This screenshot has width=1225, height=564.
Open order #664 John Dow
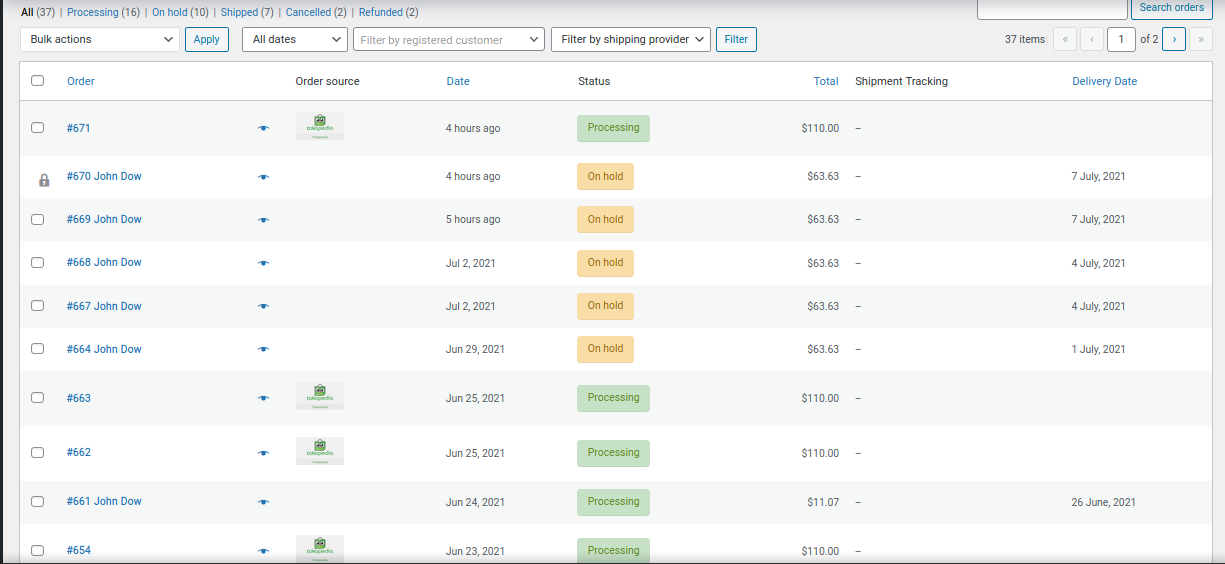point(104,349)
